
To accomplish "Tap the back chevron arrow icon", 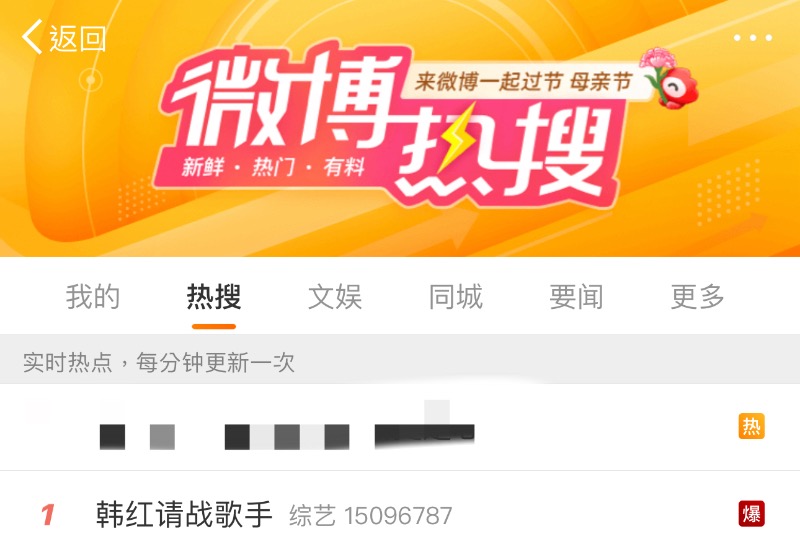I will click(x=32, y=37).
